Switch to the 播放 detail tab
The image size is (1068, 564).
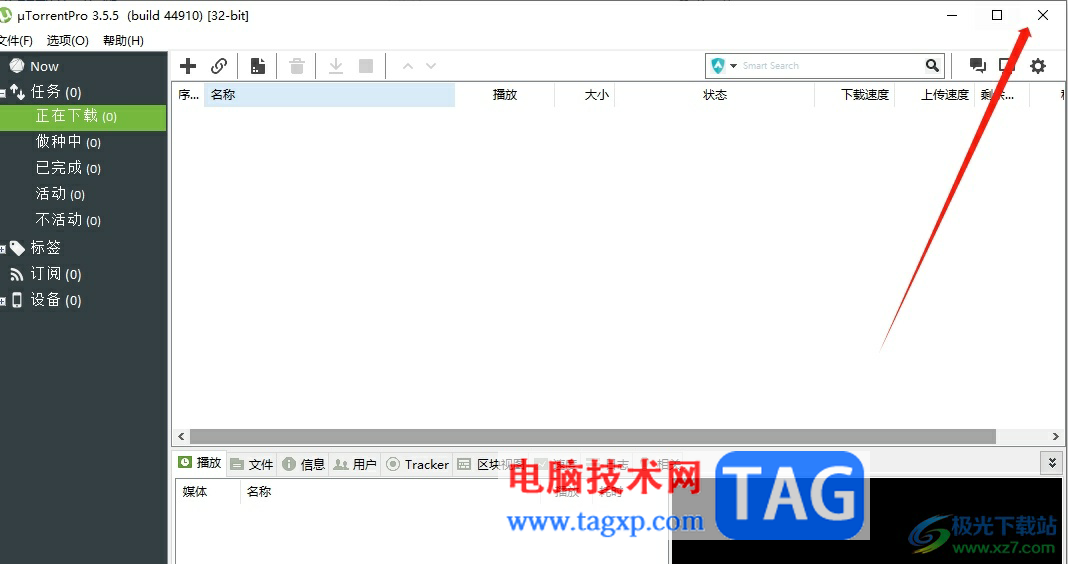click(x=200, y=463)
